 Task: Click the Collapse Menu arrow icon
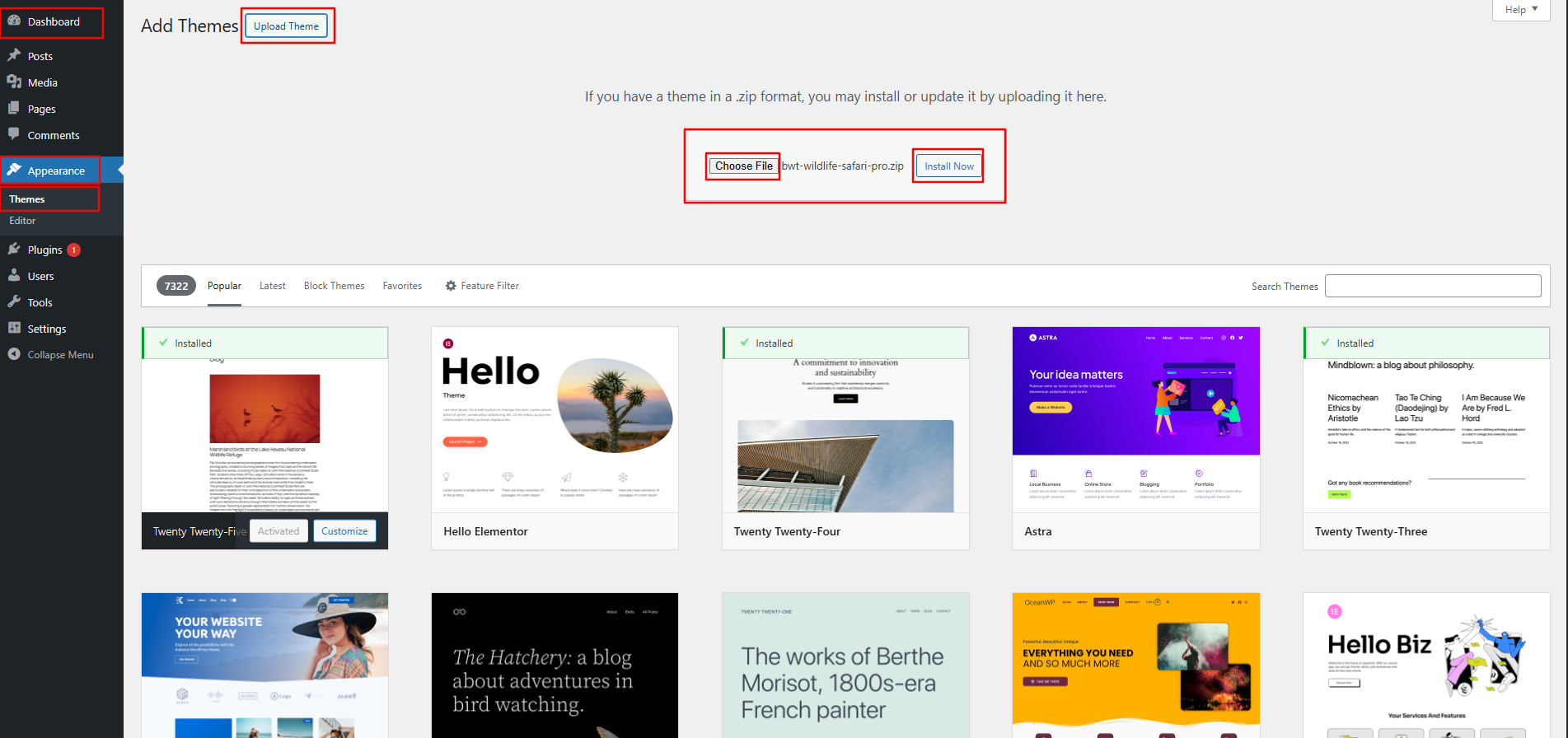[14, 354]
